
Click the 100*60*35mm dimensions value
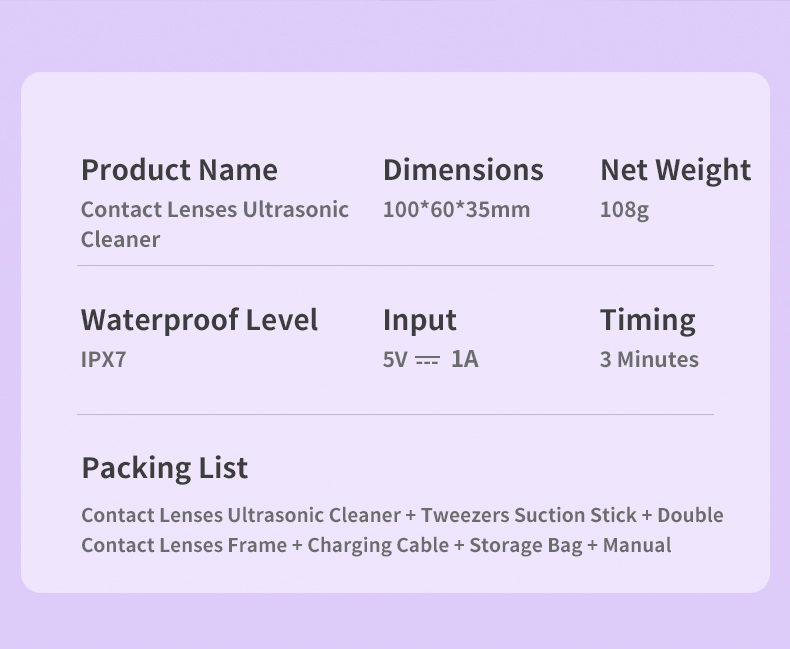[x=456, y=210]
